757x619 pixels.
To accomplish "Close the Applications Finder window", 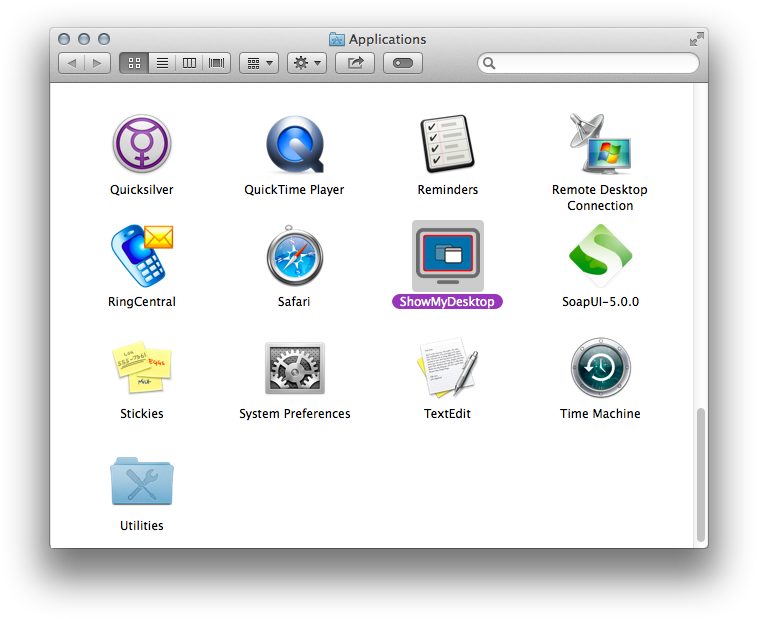I will [x=64, y=39].
